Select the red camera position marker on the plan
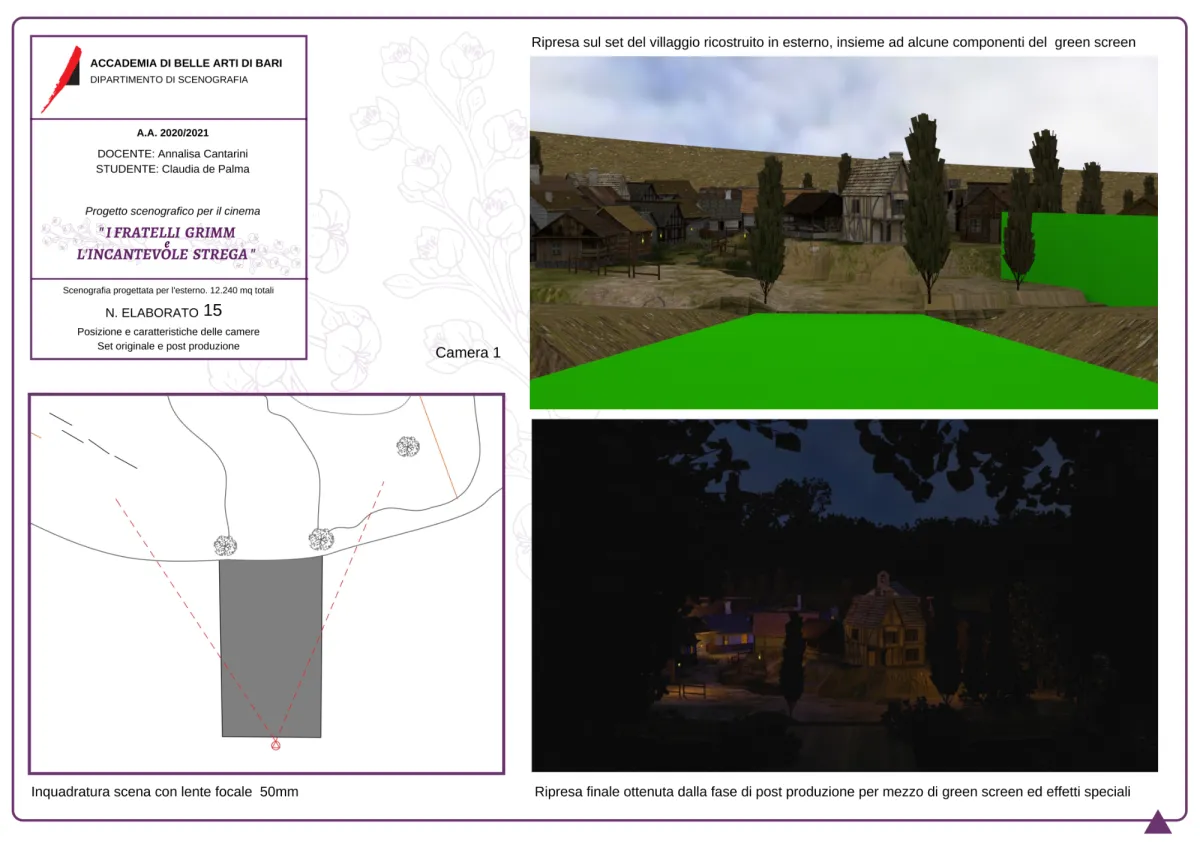The image size is (1200, 842). [x=276, y=745]
